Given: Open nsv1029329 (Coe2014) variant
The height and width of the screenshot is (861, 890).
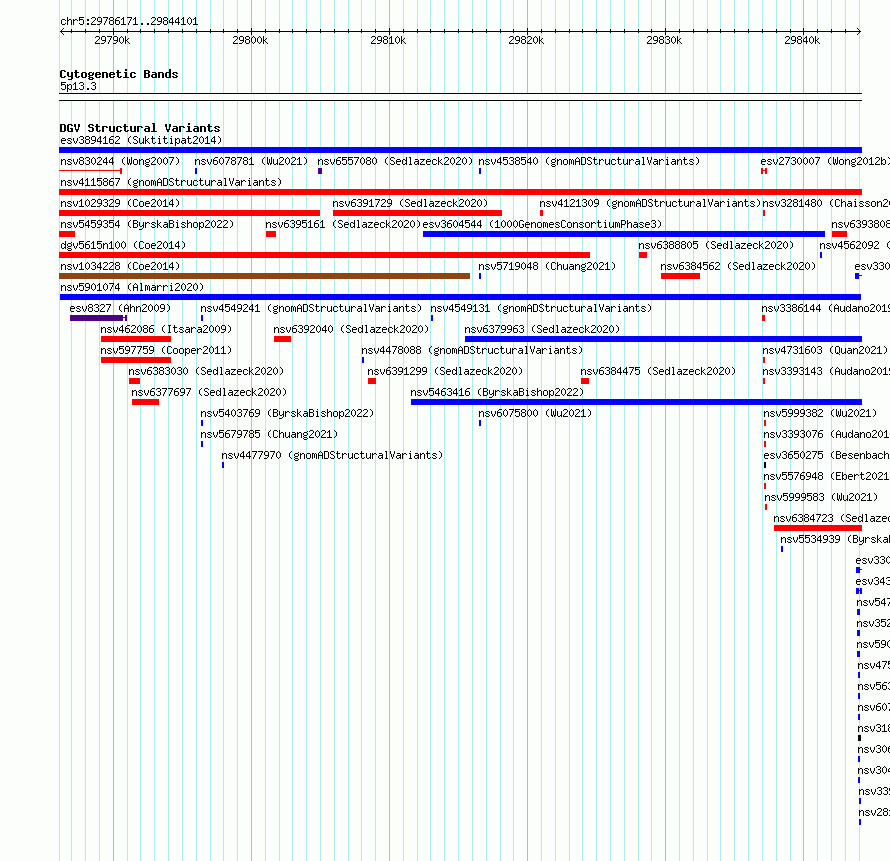Looking at the screenshot, I should point(120,203).
